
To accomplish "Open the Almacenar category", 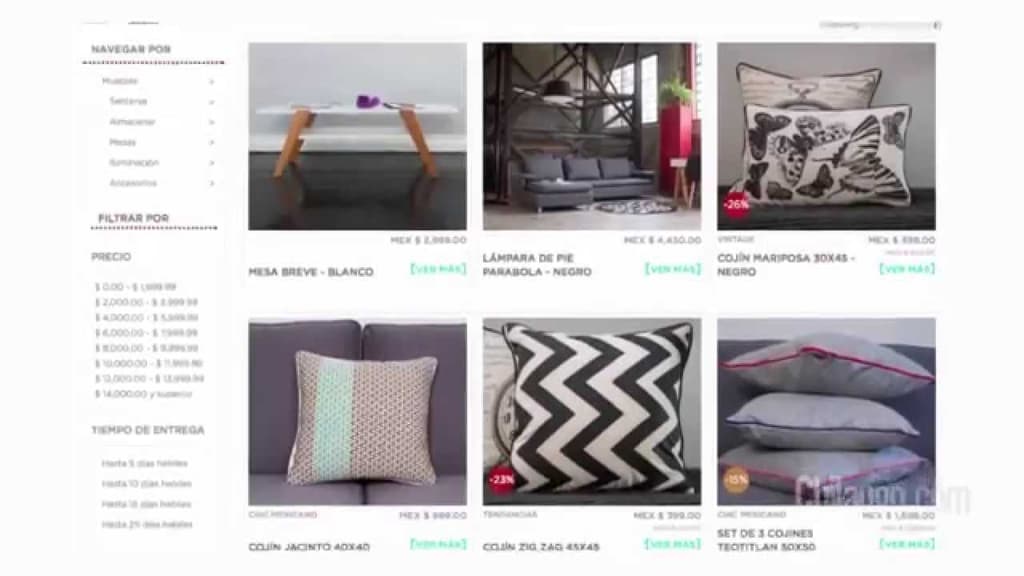I will pos(132,122).
